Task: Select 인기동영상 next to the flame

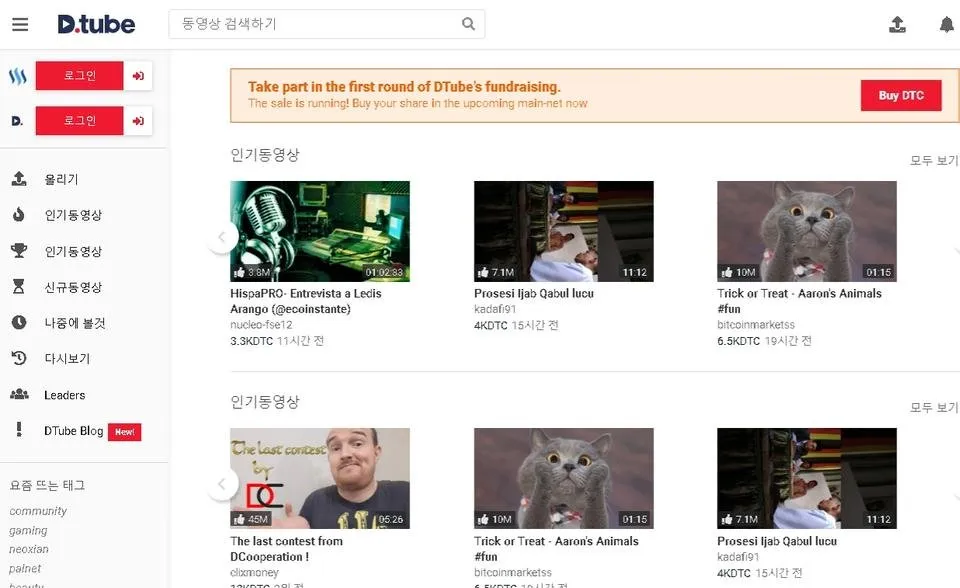Action: [x=73, y=215]
